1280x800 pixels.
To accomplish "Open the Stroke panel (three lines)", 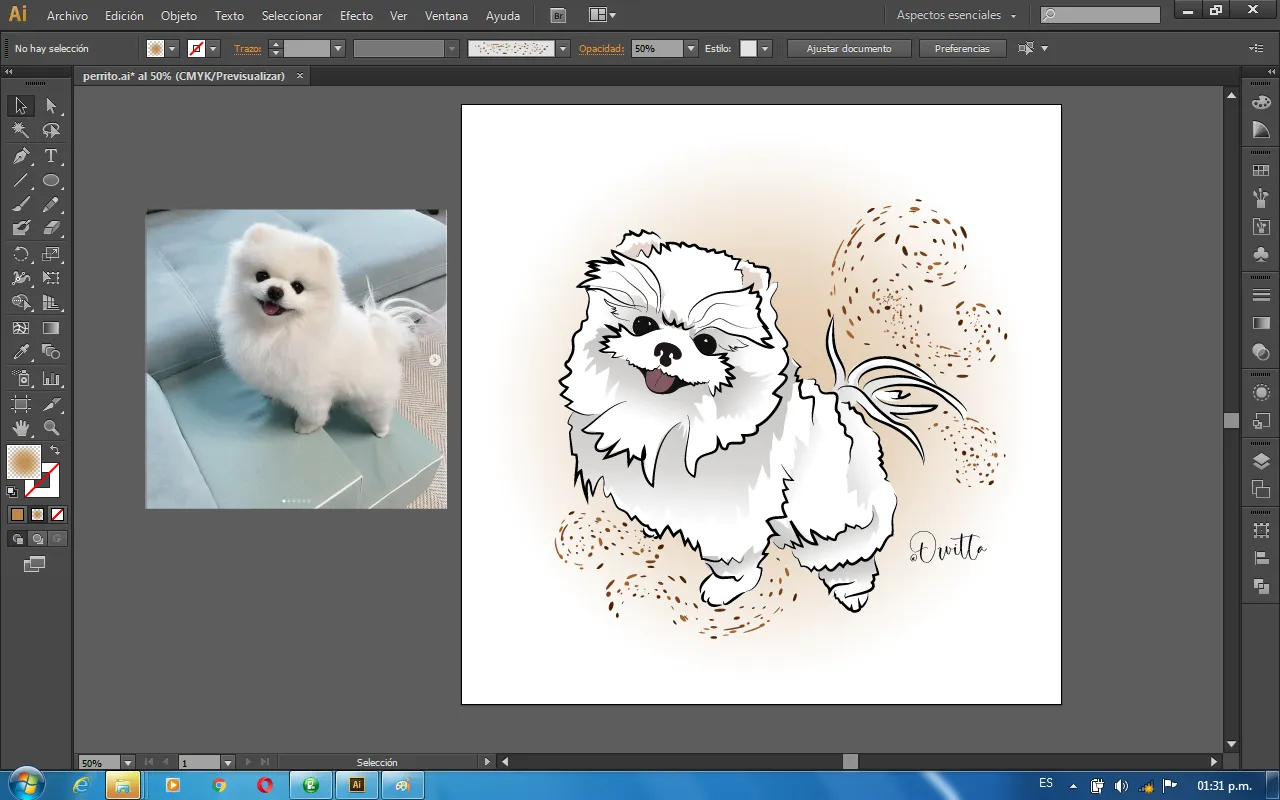I will point(1261,295).
